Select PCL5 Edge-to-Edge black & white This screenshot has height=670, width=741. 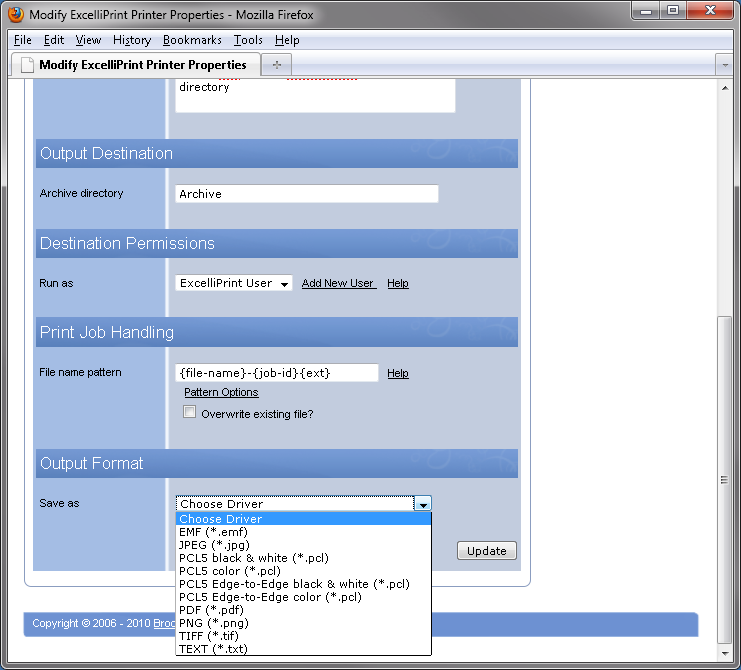(303, 584)
